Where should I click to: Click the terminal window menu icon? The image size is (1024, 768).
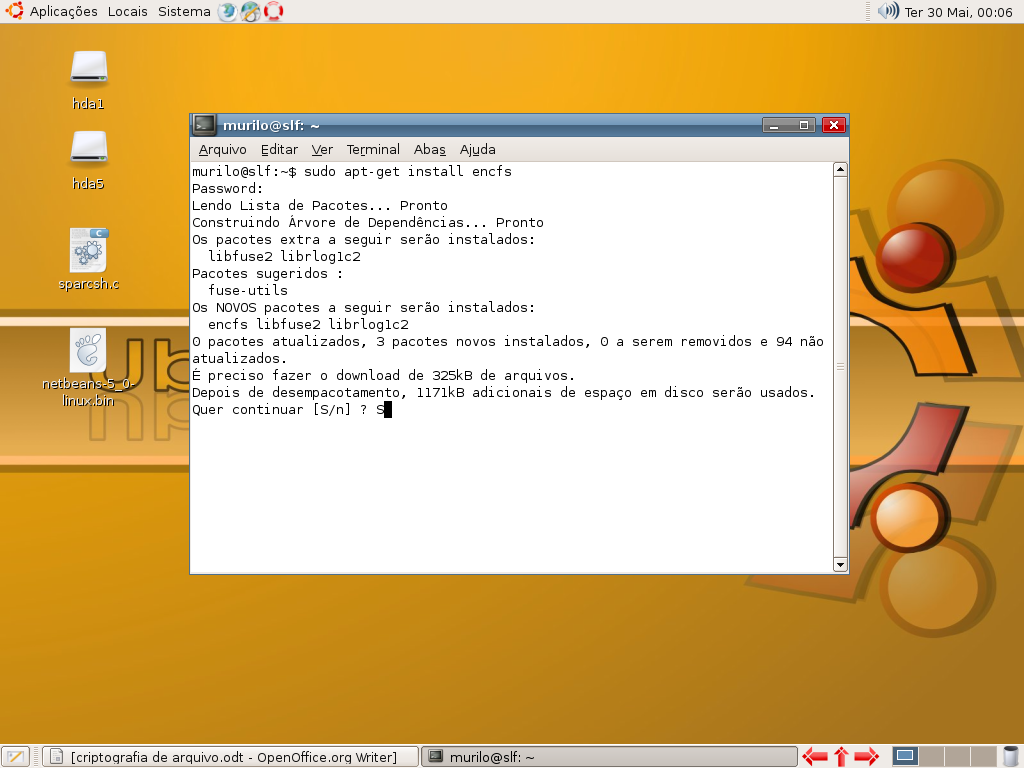tap(204, 125)
